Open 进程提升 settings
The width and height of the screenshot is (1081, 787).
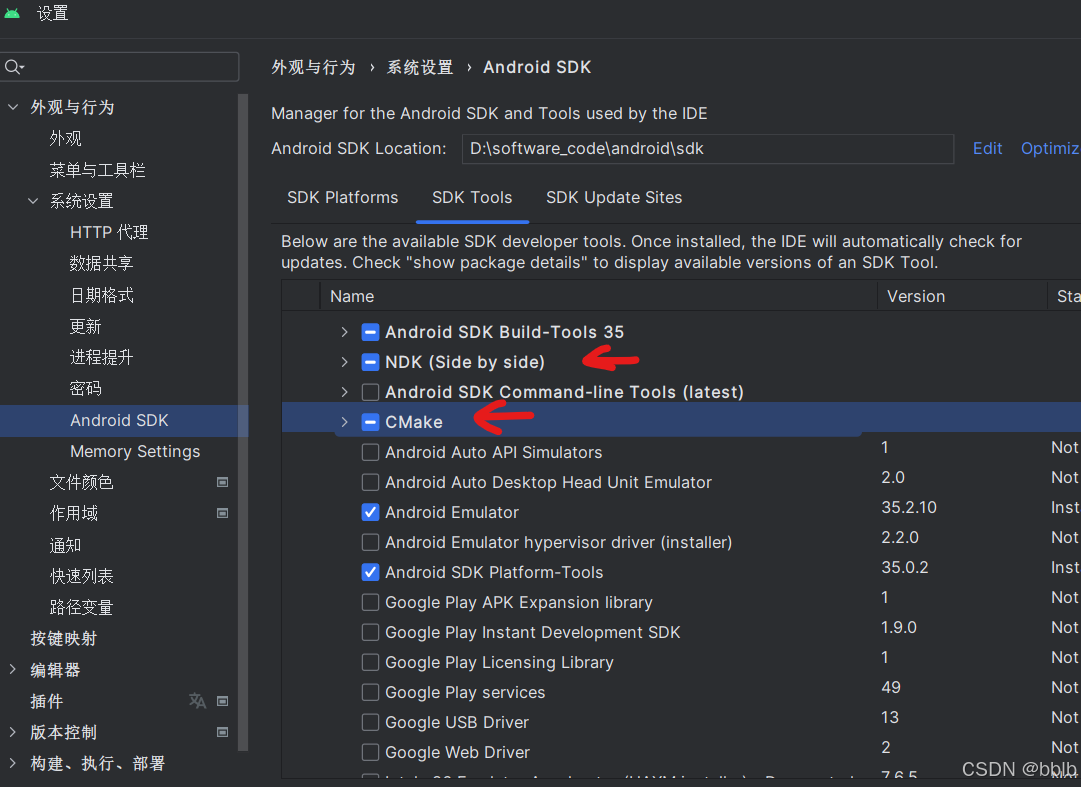101,357
